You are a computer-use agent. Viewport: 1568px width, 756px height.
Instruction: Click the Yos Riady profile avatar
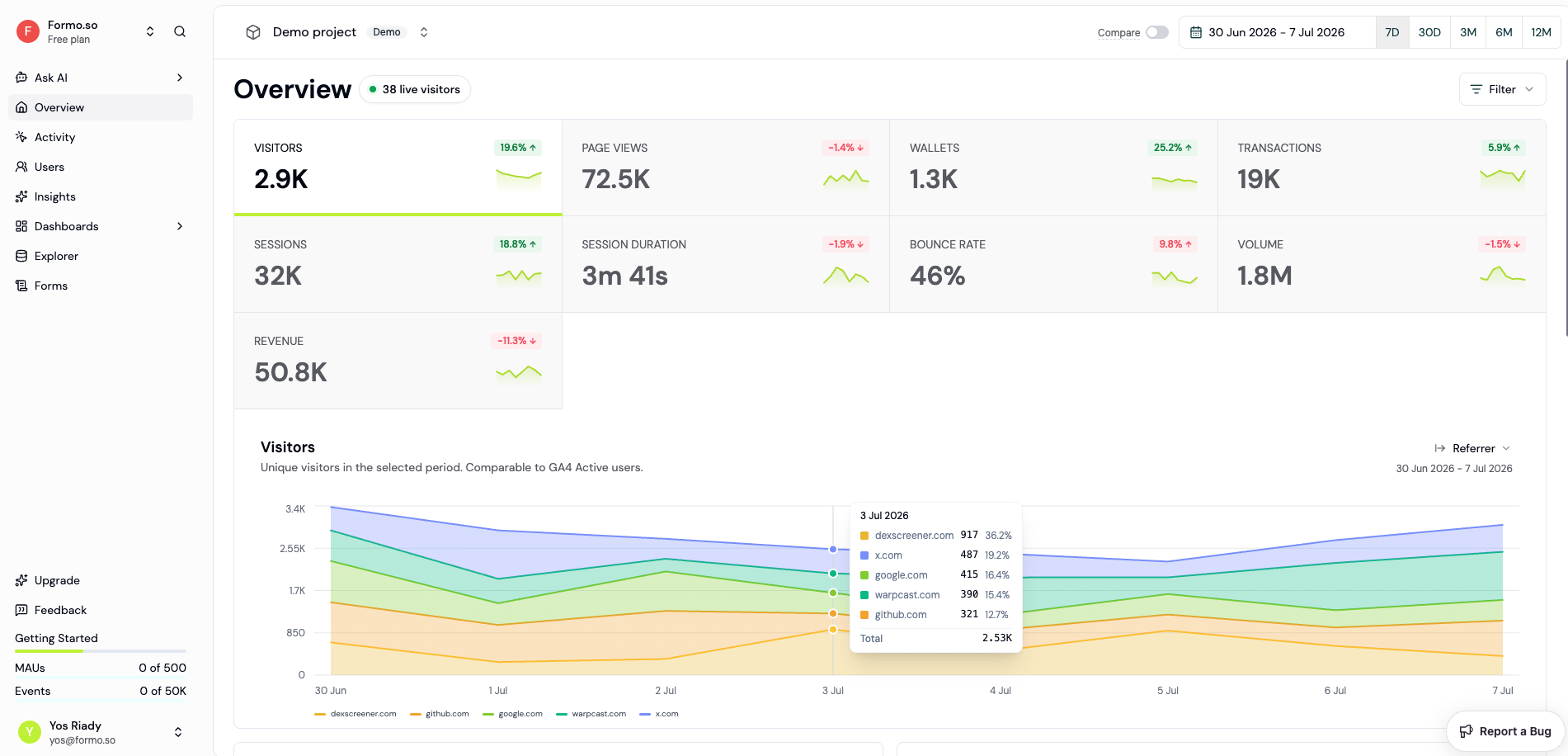[x=30, y=732]
